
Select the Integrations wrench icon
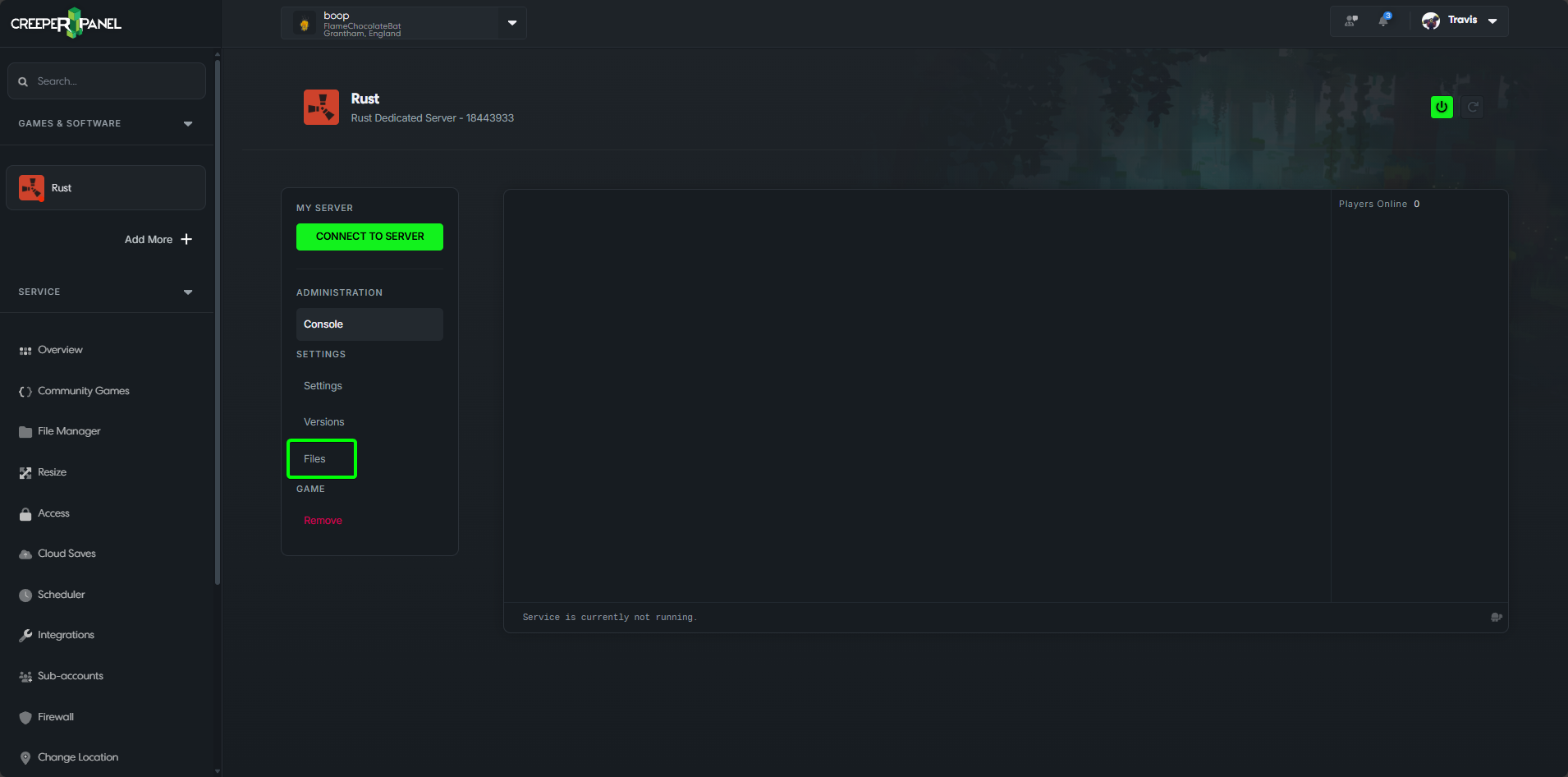(27, 635)
